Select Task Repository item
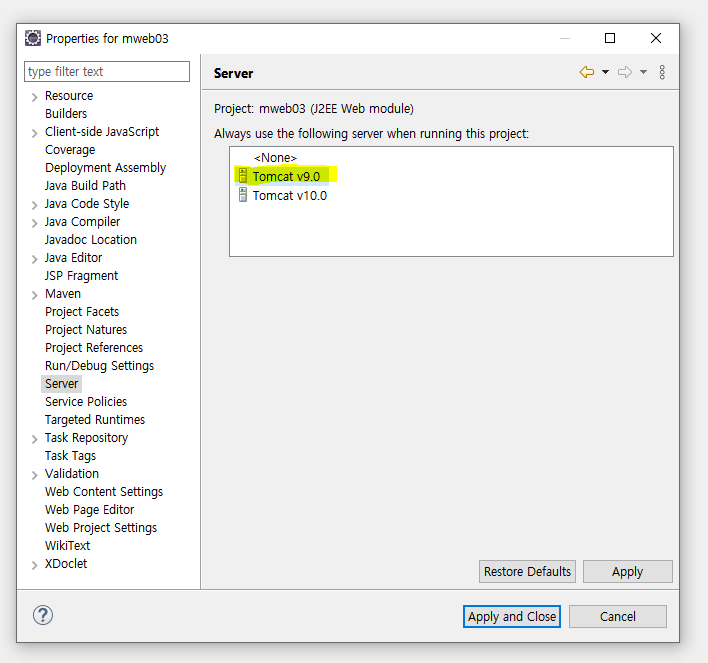 coord(86,438)
